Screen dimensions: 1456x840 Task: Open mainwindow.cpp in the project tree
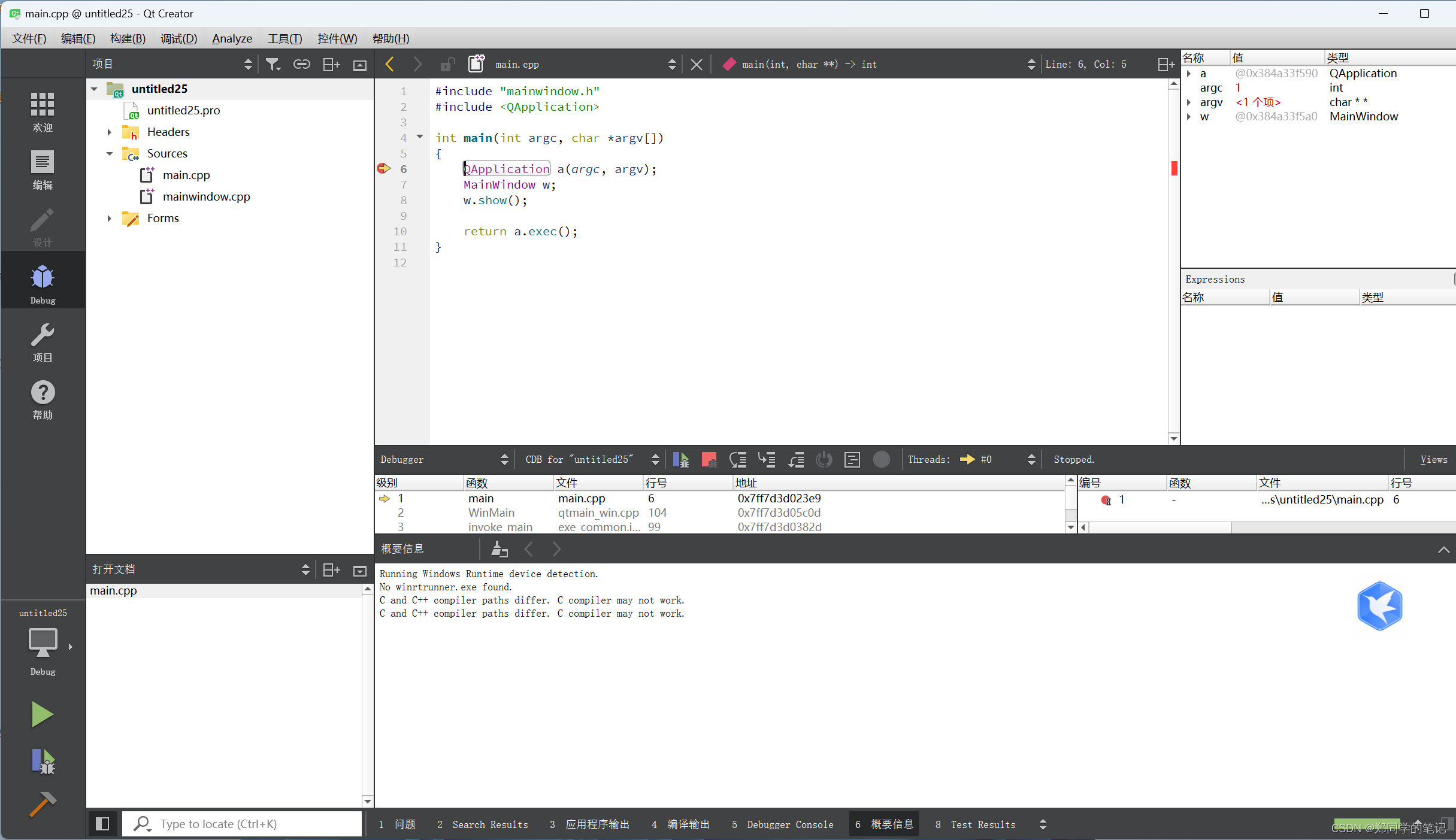click(x=206, y=196)
